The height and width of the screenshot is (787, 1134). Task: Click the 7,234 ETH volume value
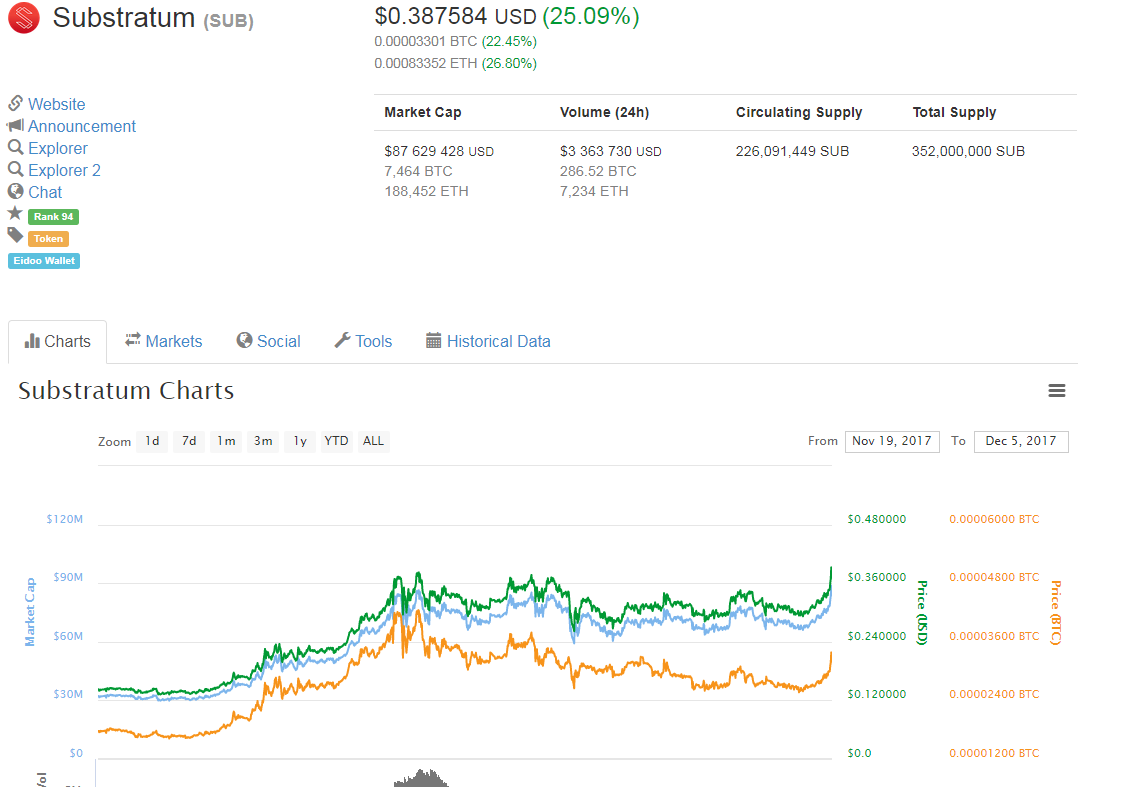tap(594, 191)
